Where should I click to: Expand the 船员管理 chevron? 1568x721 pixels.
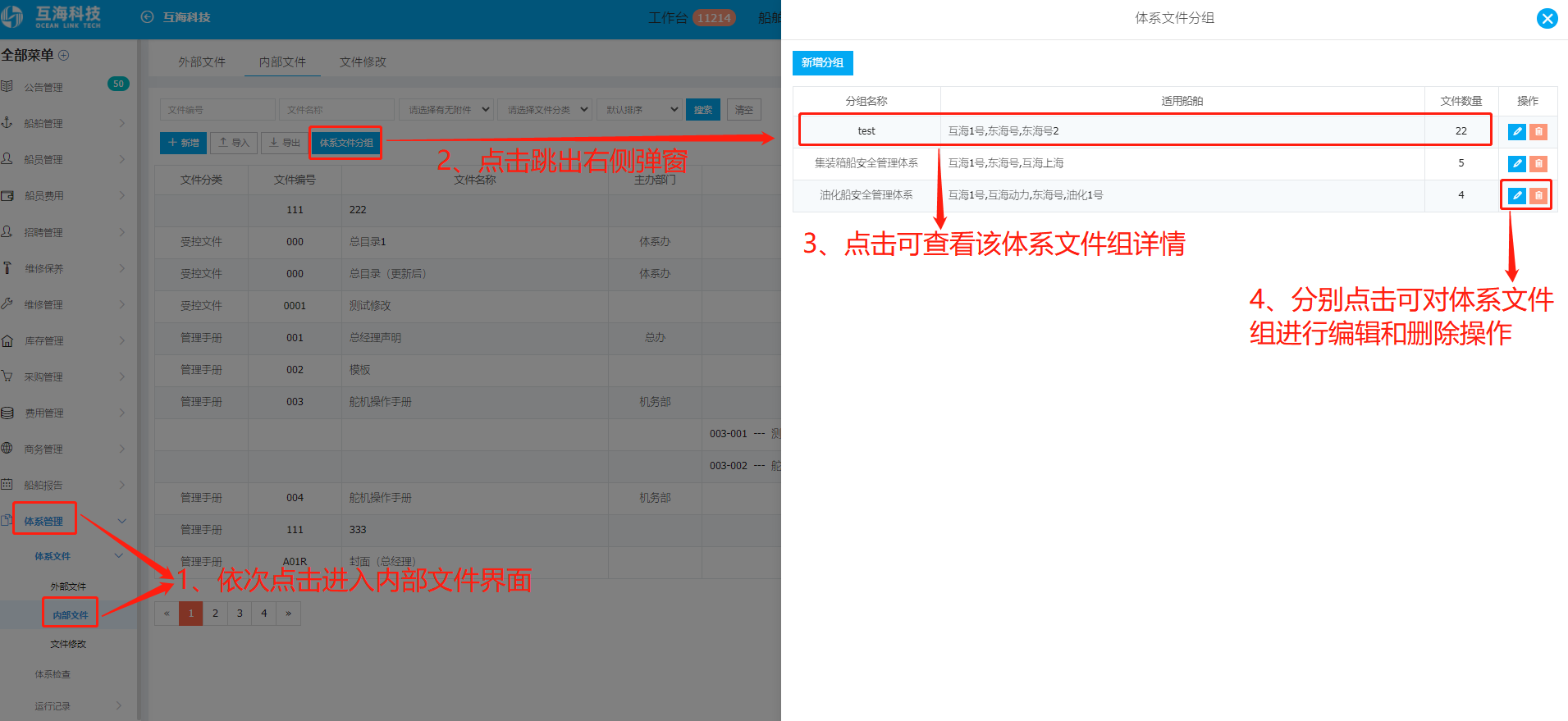[x=122, y=159]
